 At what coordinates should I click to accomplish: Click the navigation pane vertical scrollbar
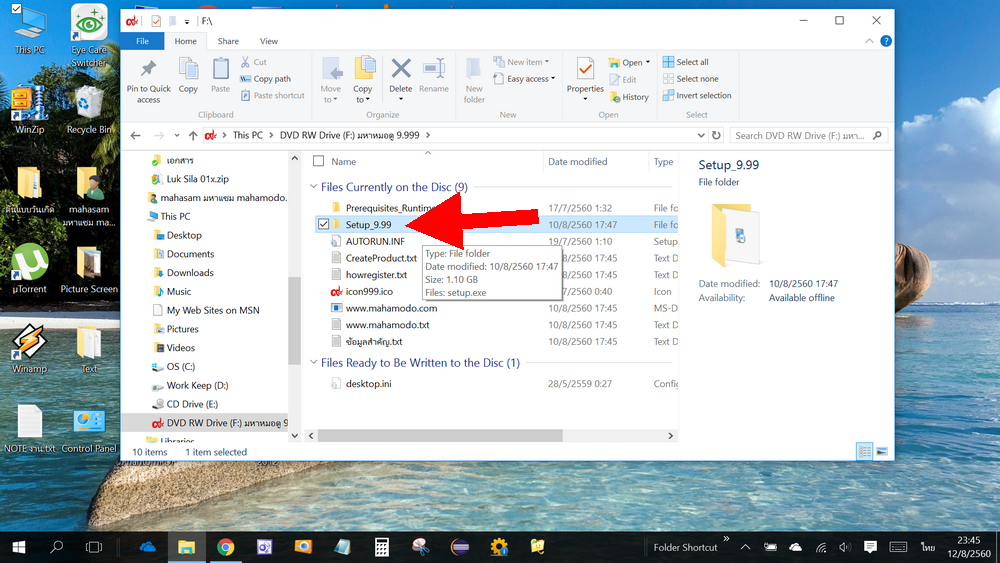[294, 320]
